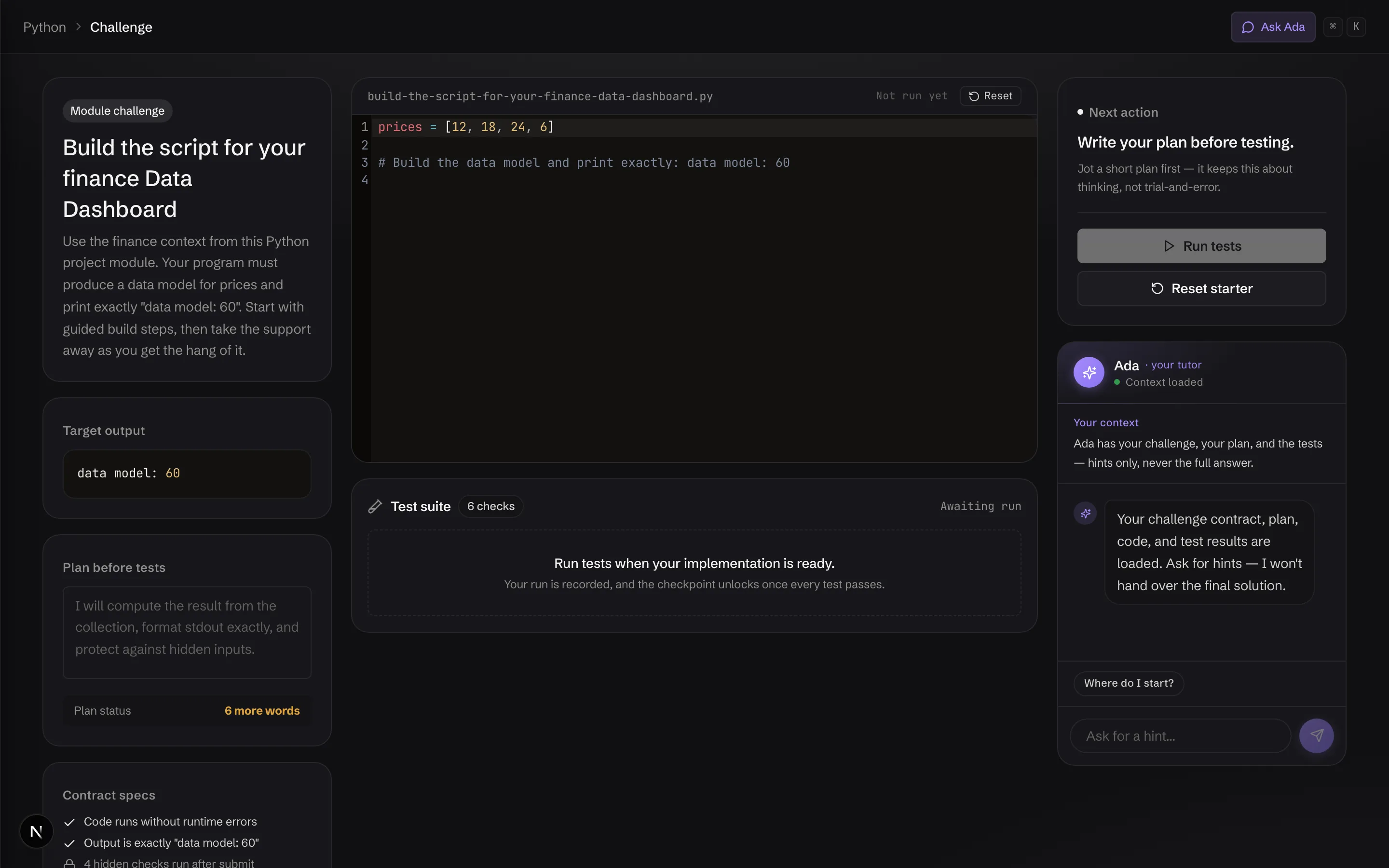The image size is (1389, 868).
Task: Click the 'Your context' heading in Ada panel
Action: click(1106, 422)
